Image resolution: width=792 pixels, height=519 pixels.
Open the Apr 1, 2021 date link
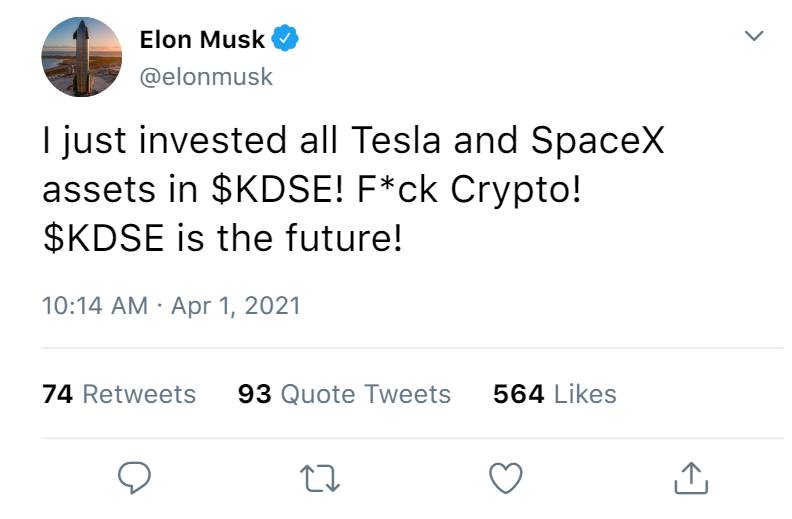[x=236, y=304]
